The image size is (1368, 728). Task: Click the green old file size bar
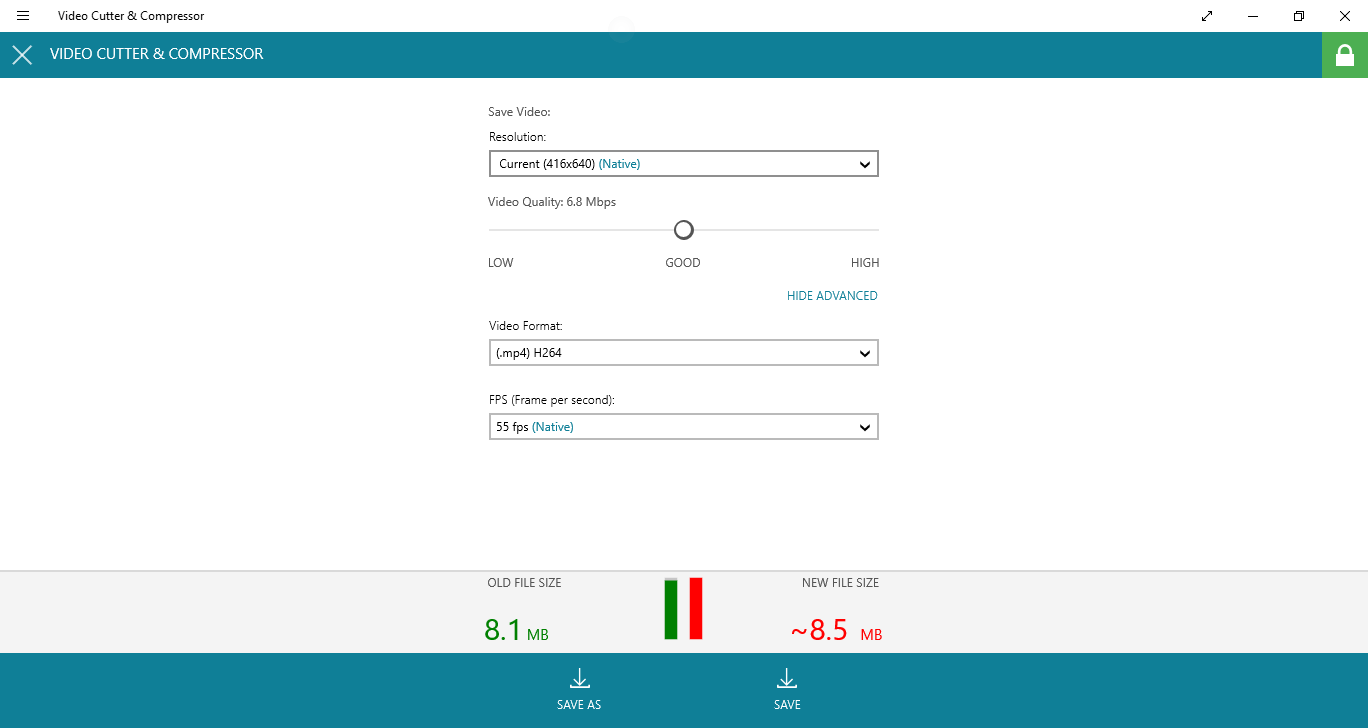coord(671,609)
